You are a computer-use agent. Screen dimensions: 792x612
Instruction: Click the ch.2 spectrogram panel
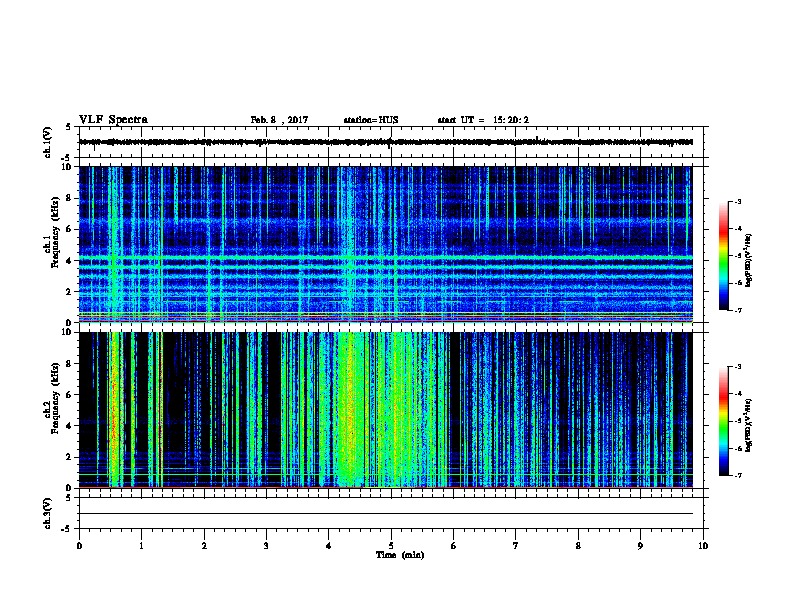(x=386, y=410)
